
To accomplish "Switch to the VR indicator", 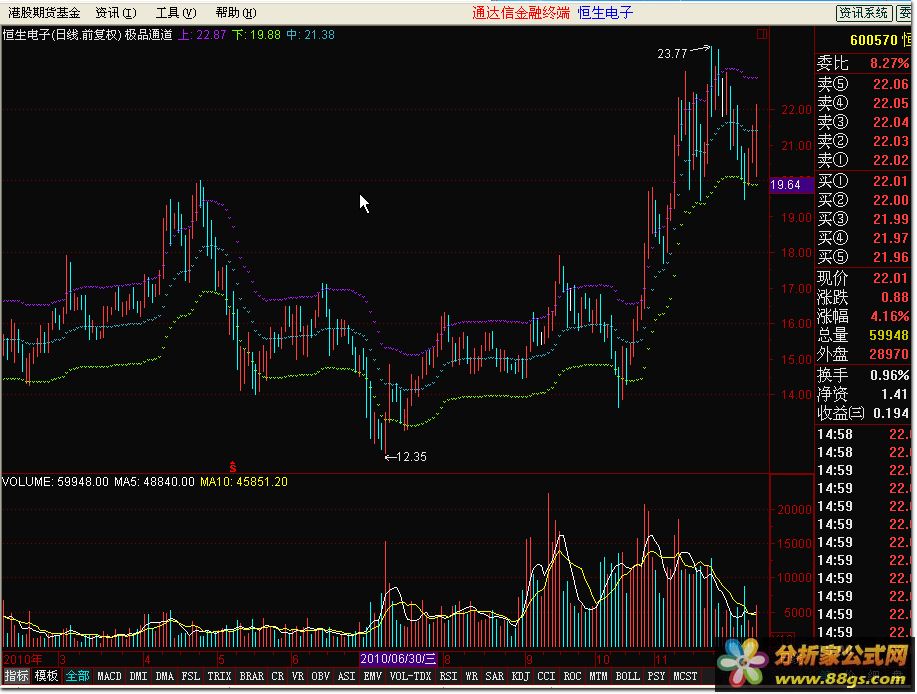I will pyautogui.click(x=298, y=676).
